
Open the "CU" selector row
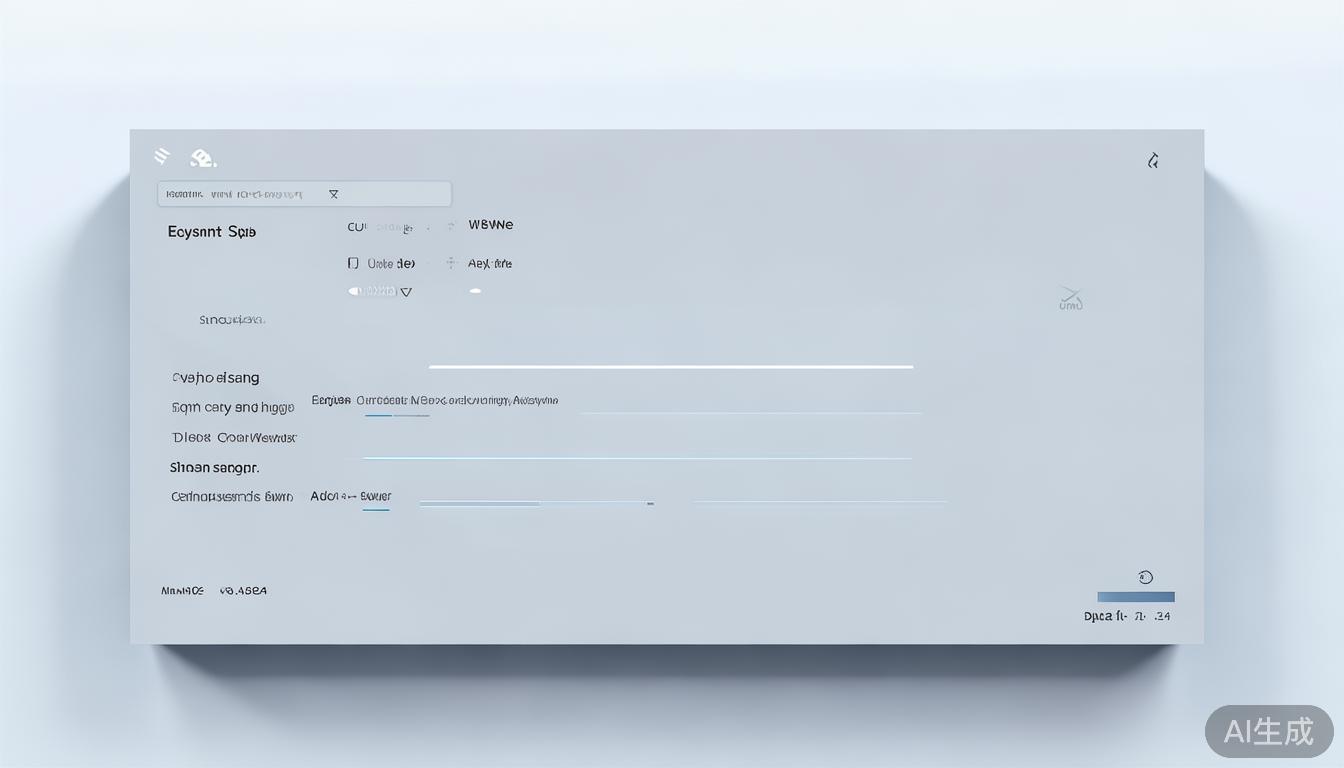pyautogui.click(x=380, y=227)
